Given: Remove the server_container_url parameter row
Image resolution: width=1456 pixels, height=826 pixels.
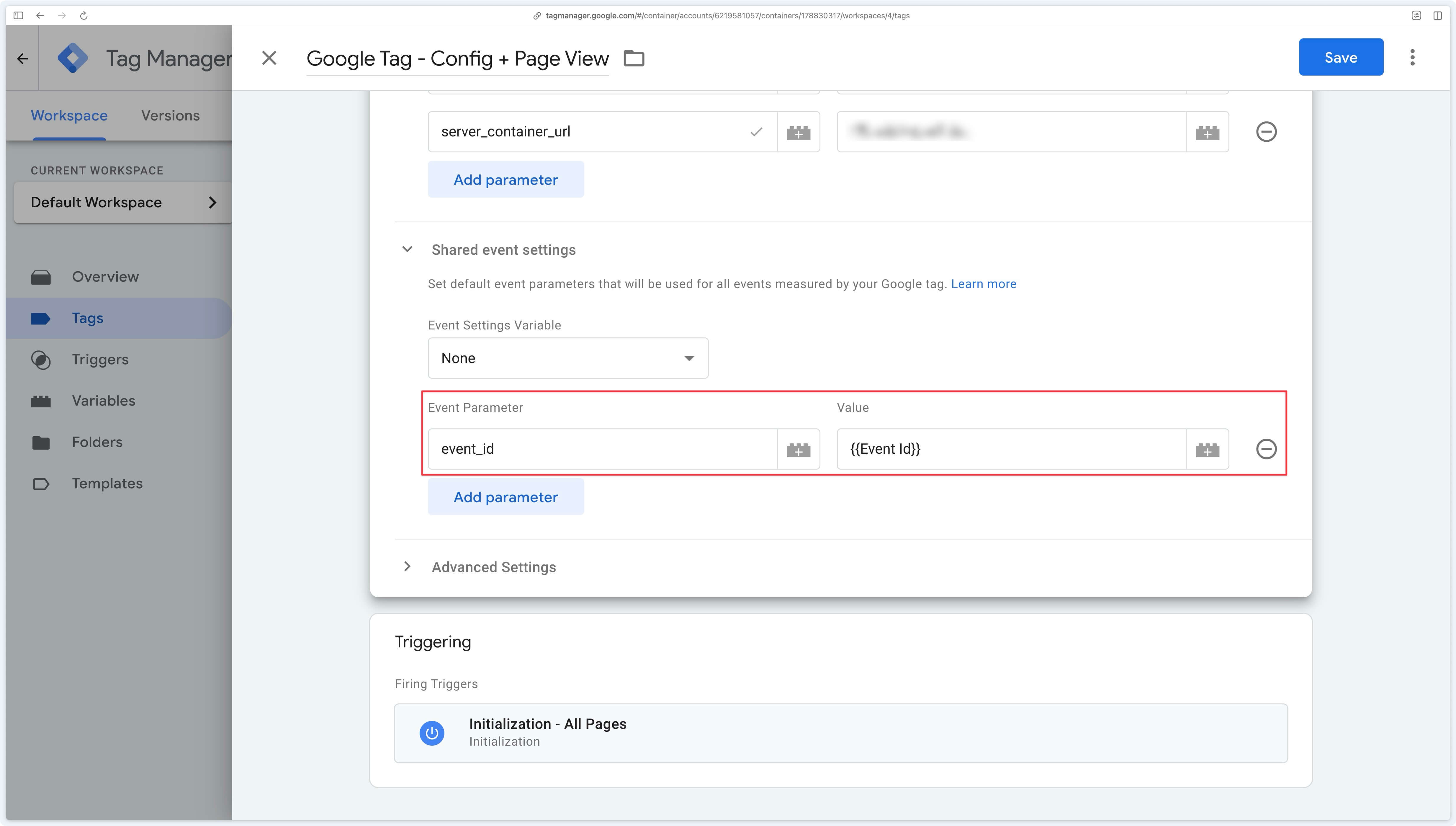Looking at the screenshot, I should (1266, 132).
